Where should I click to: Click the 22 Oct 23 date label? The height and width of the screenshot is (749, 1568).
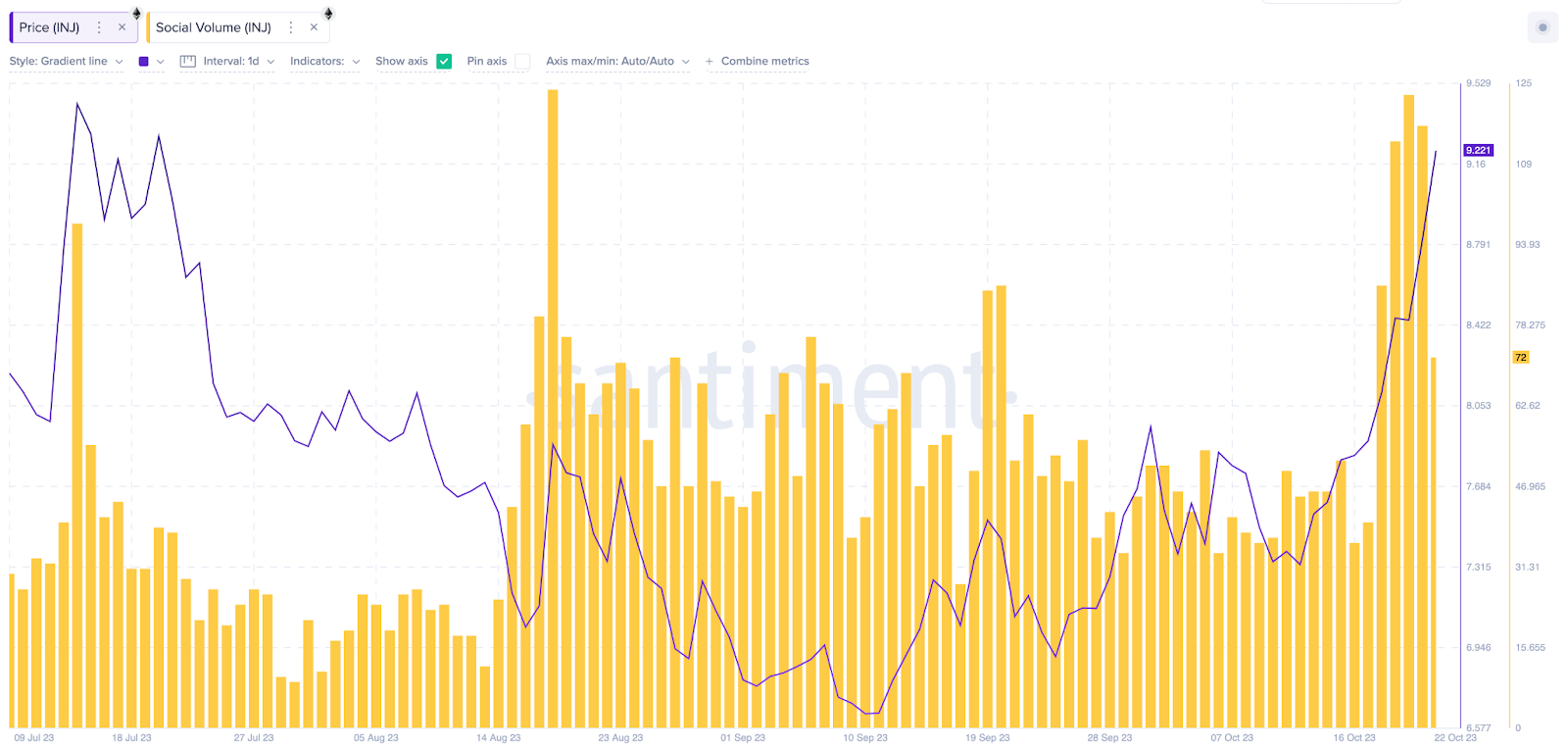(x=1455, y=737)
